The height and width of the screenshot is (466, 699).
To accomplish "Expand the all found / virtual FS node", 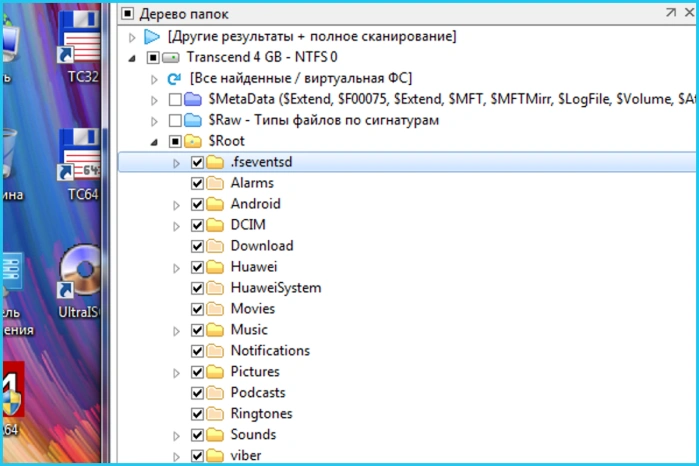I will (154, 79).
